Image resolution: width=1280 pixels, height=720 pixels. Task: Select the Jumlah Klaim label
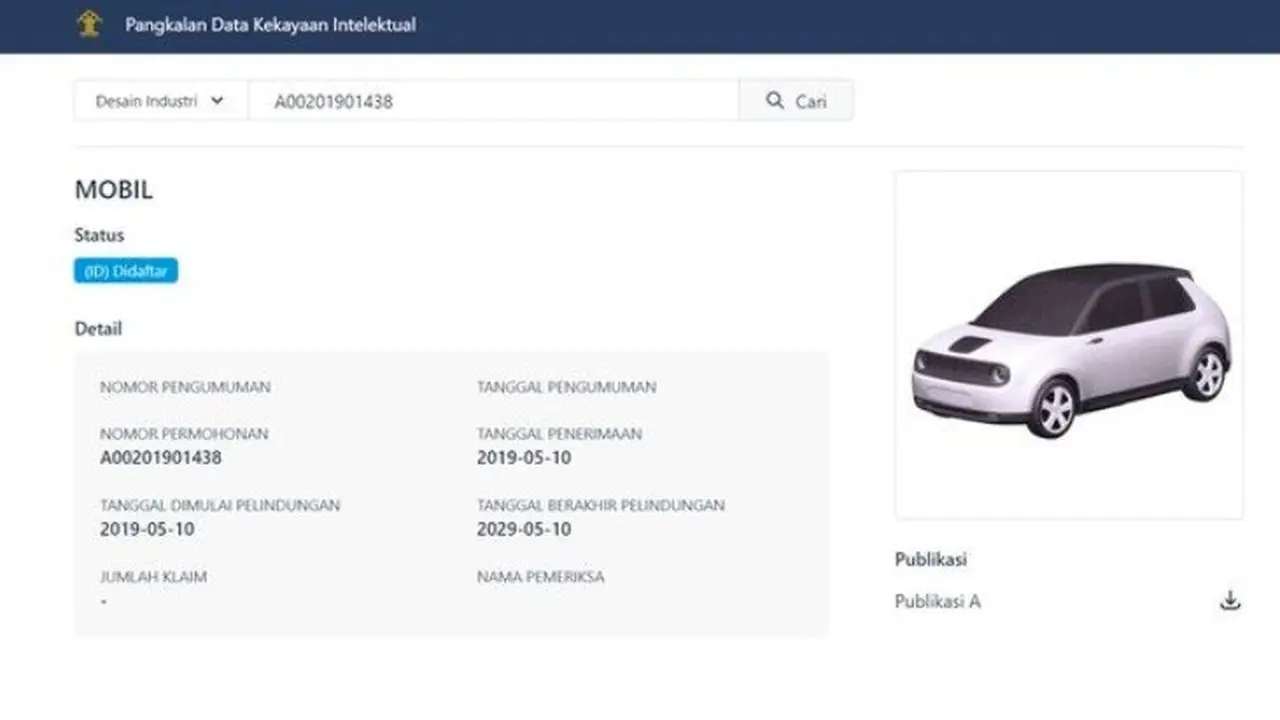[154, 577]
